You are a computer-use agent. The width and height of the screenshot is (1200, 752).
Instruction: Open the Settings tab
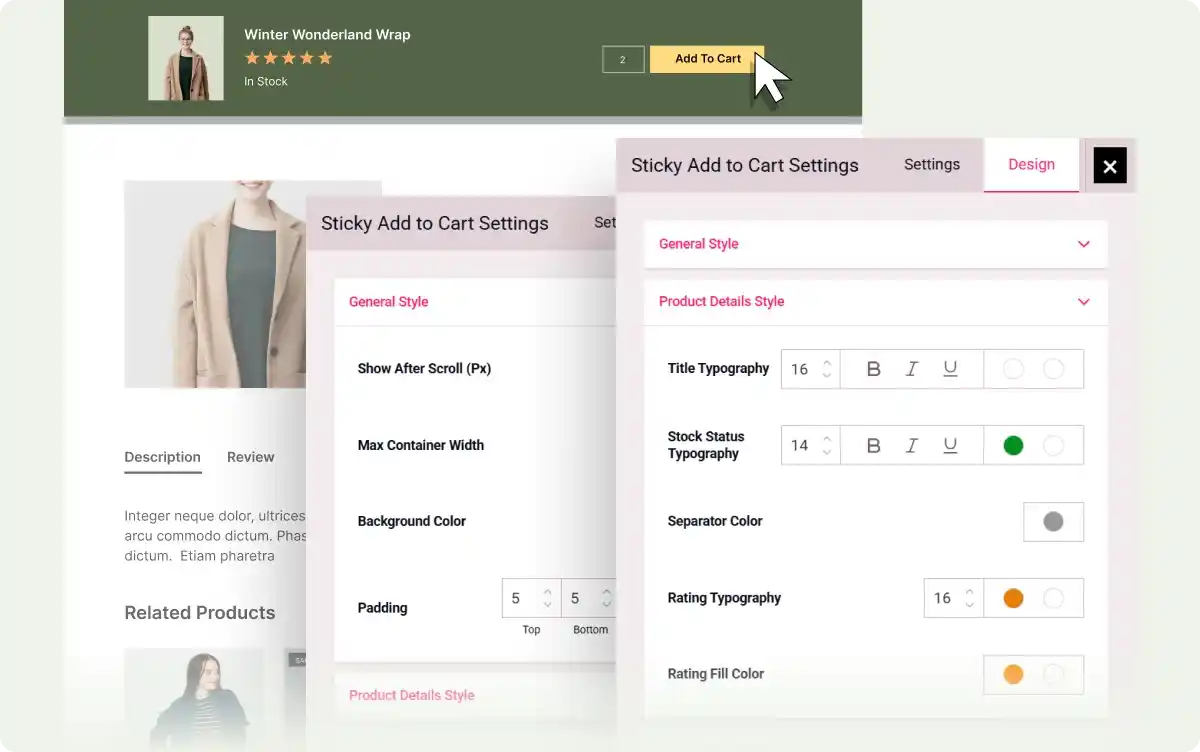pos(931,165)
